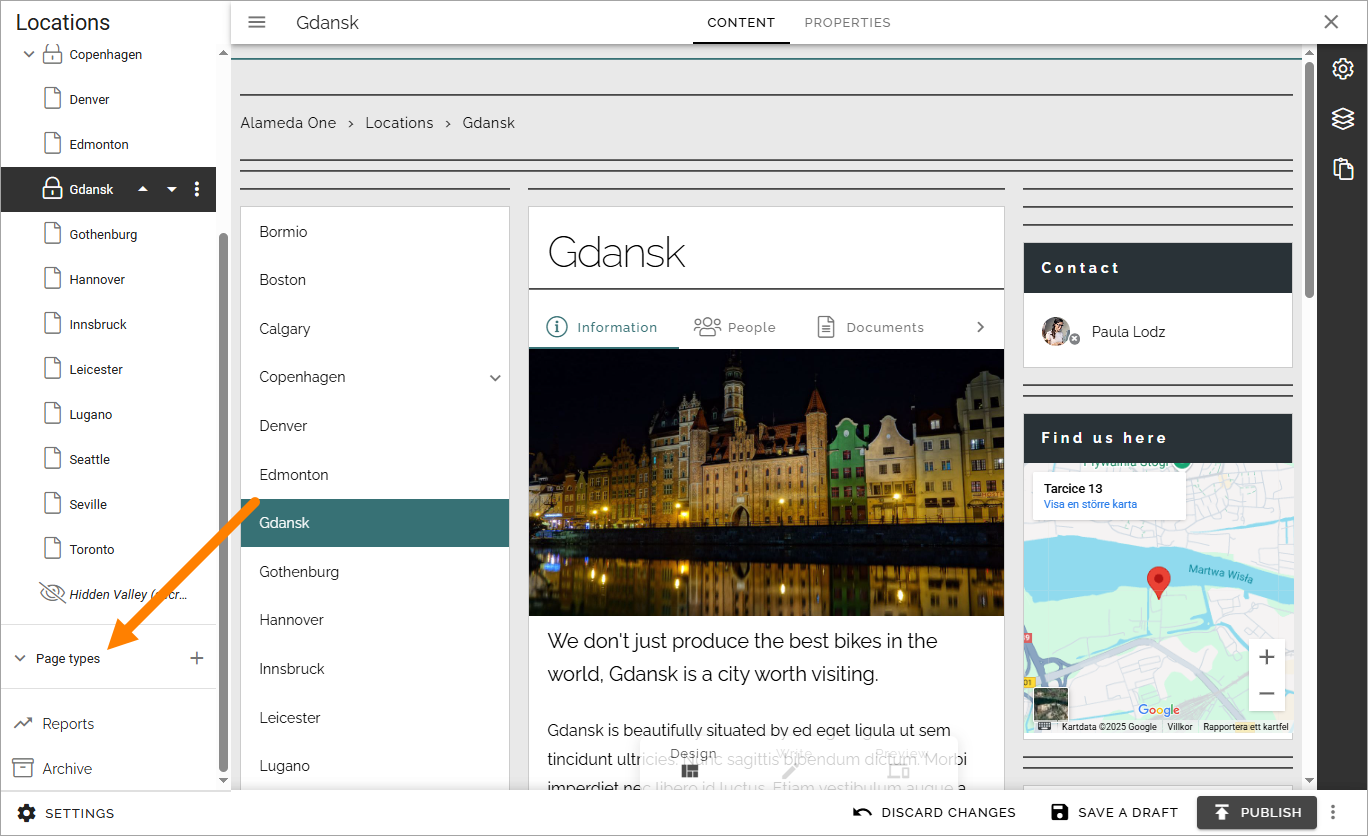Select Hidden Valley in the Locations tree
Viewport: 1368px width, 836px height.
pos(128,594)
